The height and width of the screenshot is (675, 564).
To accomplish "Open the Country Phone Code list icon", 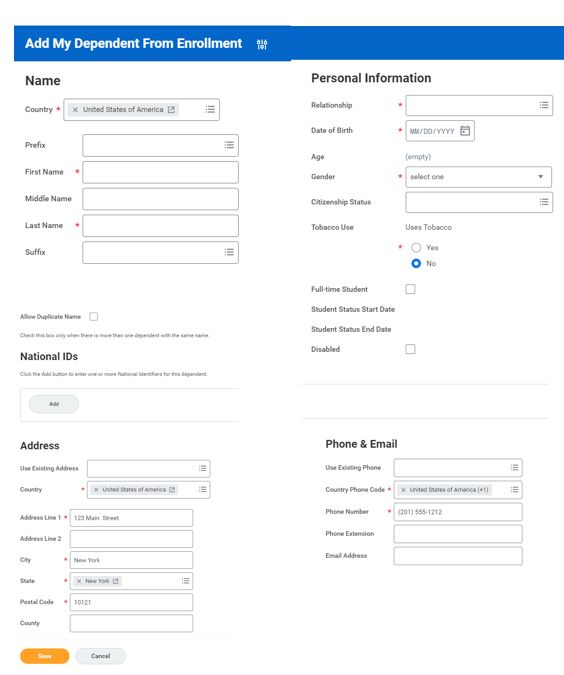I will (514, 489).
